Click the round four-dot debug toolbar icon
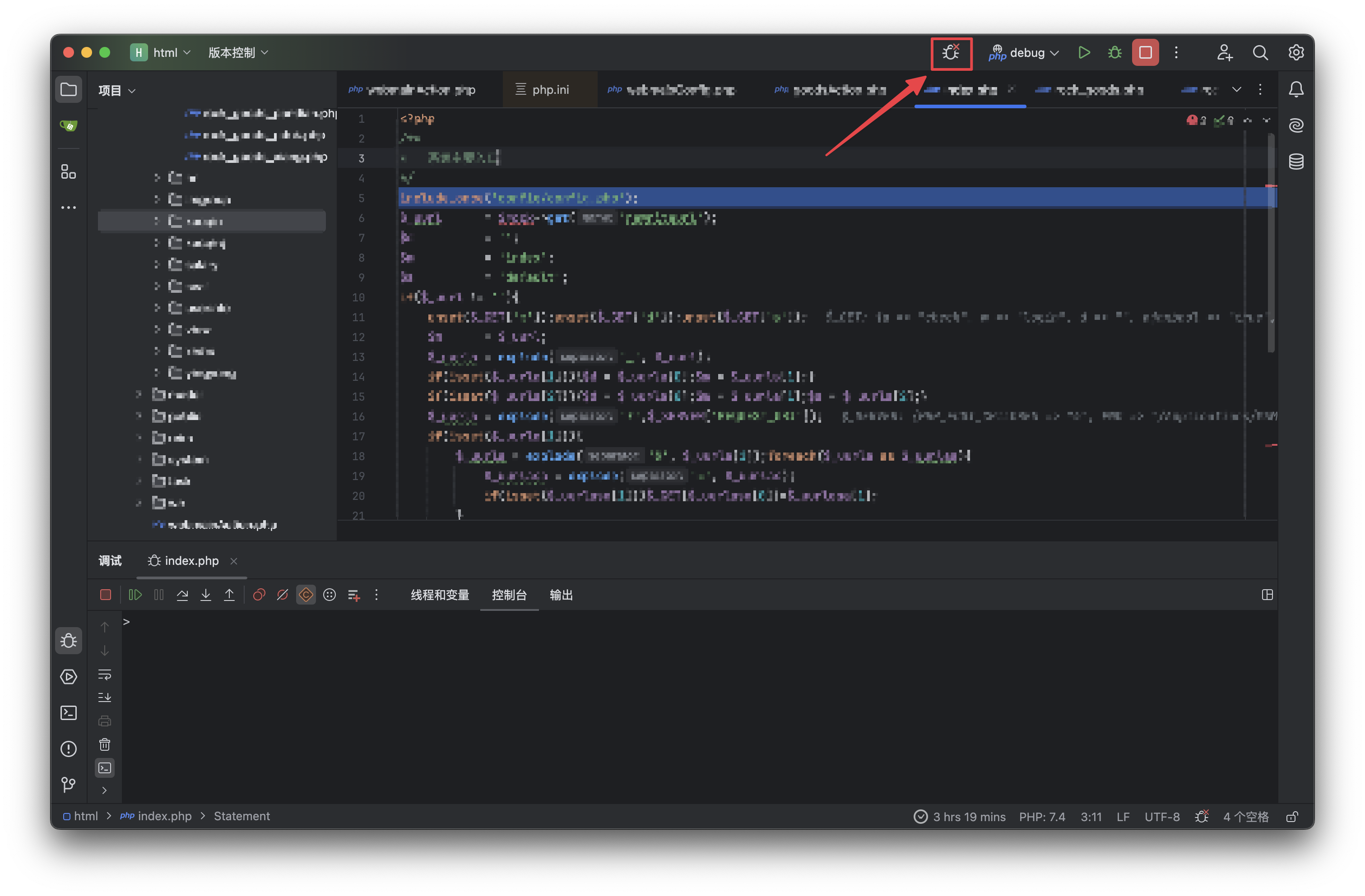The image size is (1365, 896). pos(330,595)
